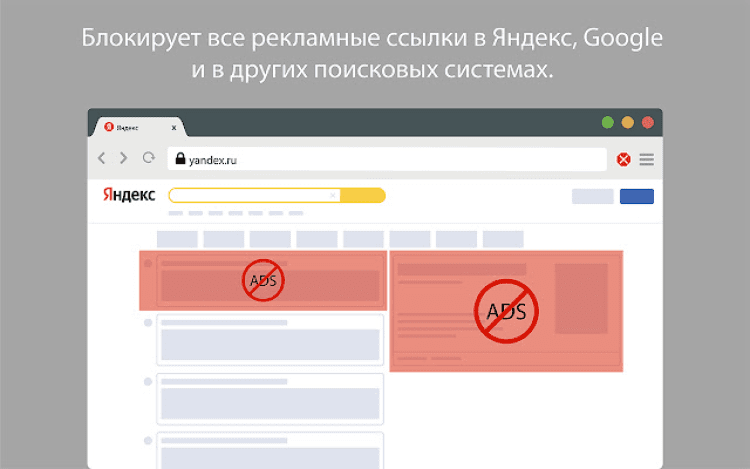
Task: Click the browser forward arrow
Action: point(123,158)
